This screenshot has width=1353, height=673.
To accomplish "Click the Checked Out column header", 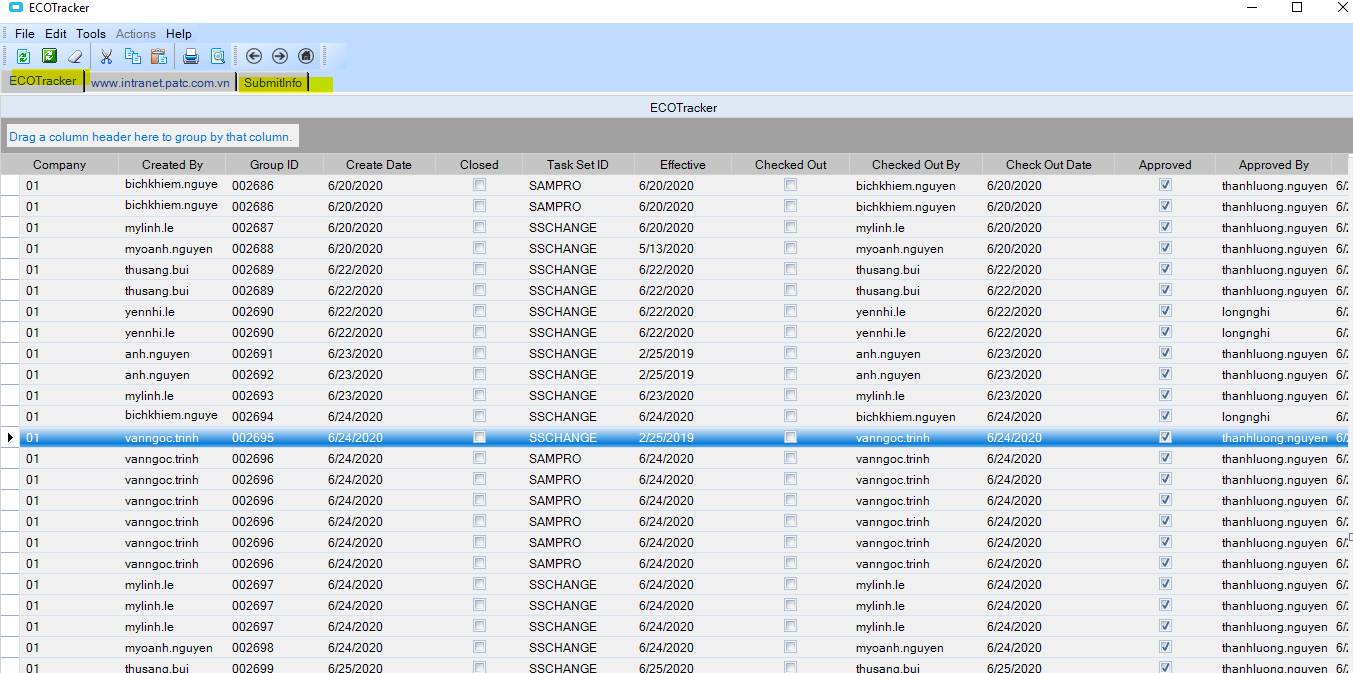I will click(x=791, y=165).
